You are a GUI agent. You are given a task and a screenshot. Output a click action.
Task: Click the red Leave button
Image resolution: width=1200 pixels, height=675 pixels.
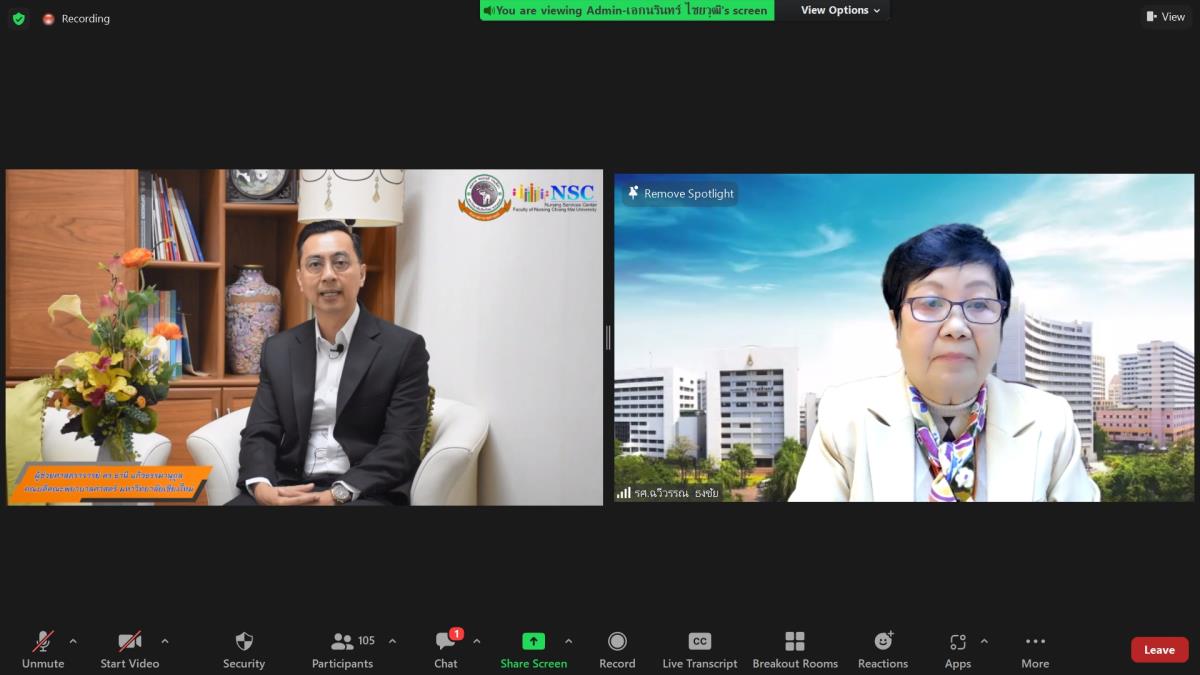coord(1160,650)
